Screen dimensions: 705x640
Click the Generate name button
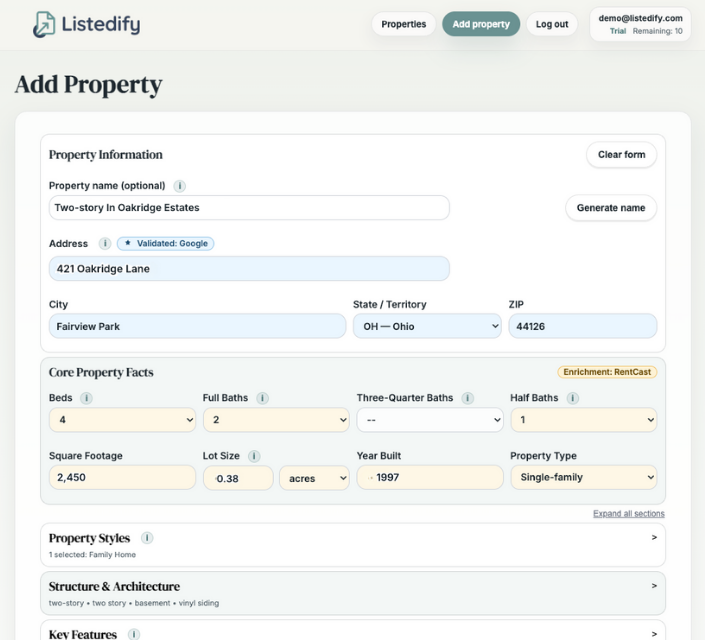(x=611, y=208)
